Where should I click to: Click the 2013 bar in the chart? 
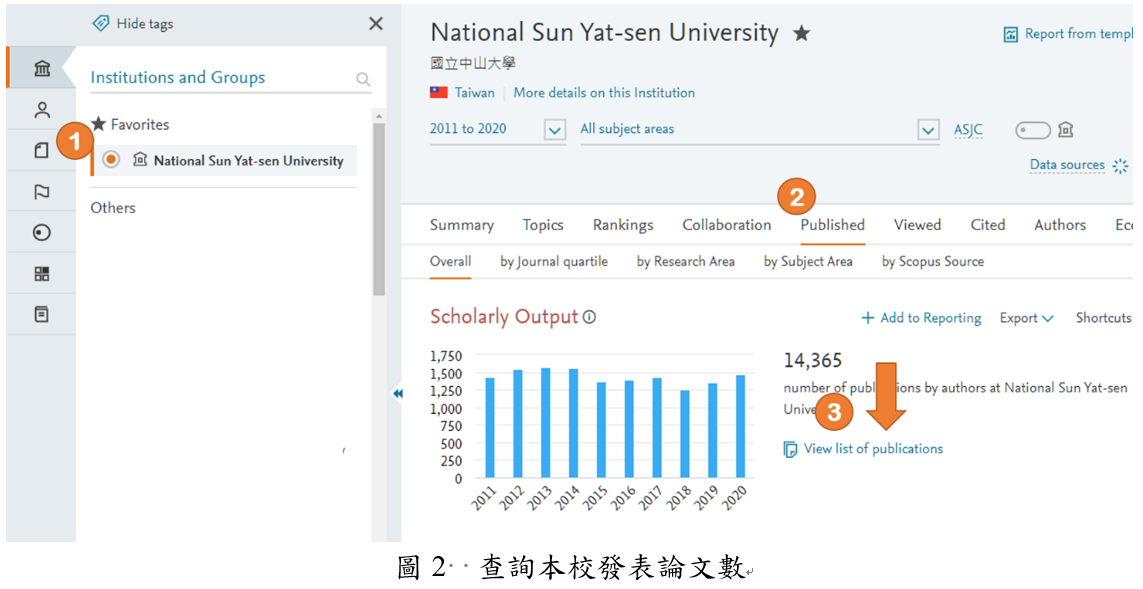point(546,423)
